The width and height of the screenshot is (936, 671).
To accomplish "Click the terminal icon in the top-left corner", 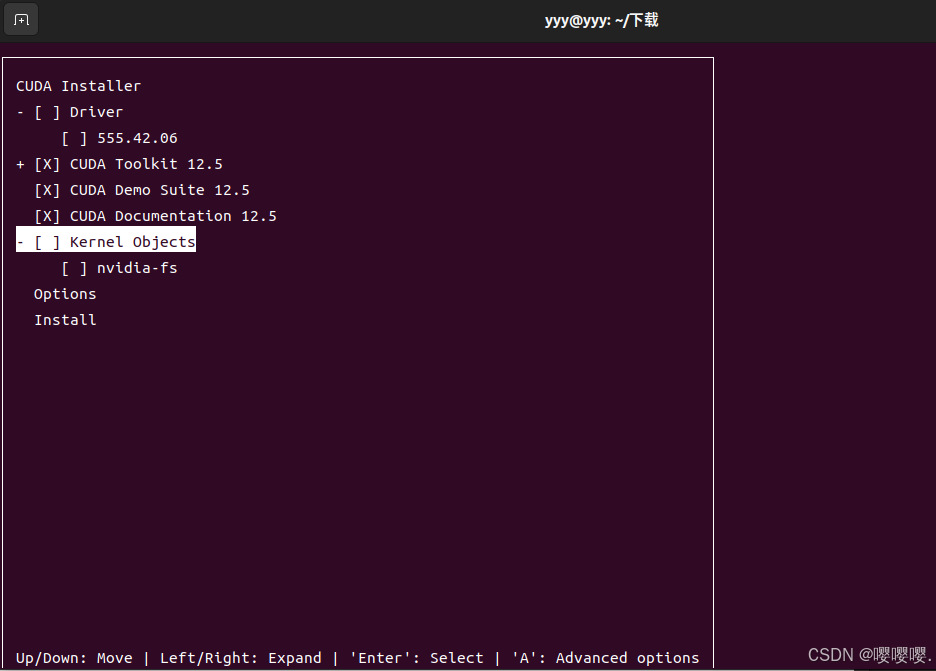I will click(x=20, y=19).
